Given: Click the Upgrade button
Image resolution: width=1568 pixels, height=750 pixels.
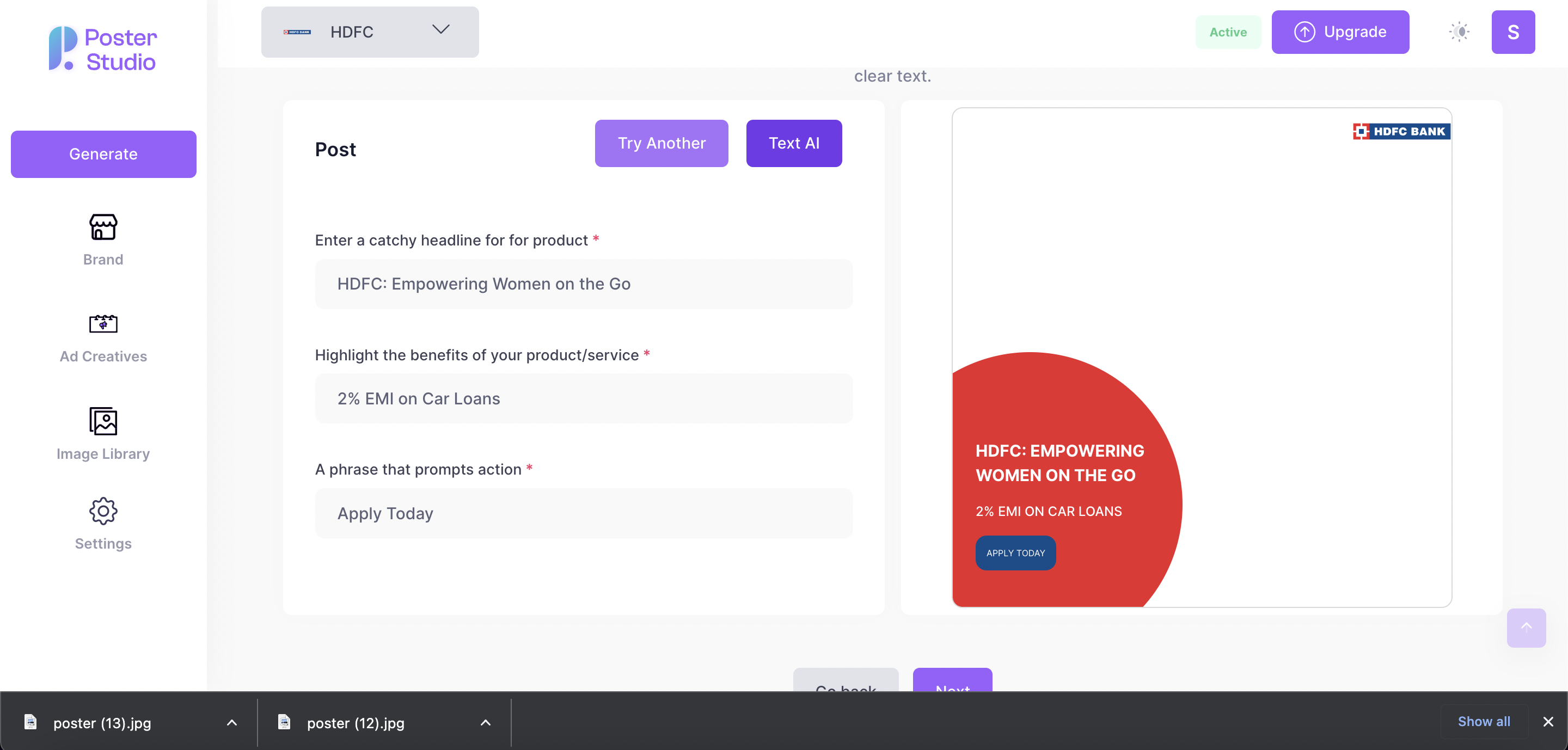Looking at the screenshot, I should pyautogui.click(x=1339, y=32).
